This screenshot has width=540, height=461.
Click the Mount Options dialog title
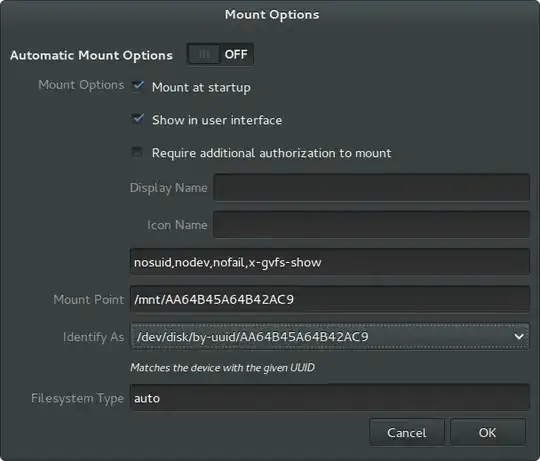tap(272, 14)
